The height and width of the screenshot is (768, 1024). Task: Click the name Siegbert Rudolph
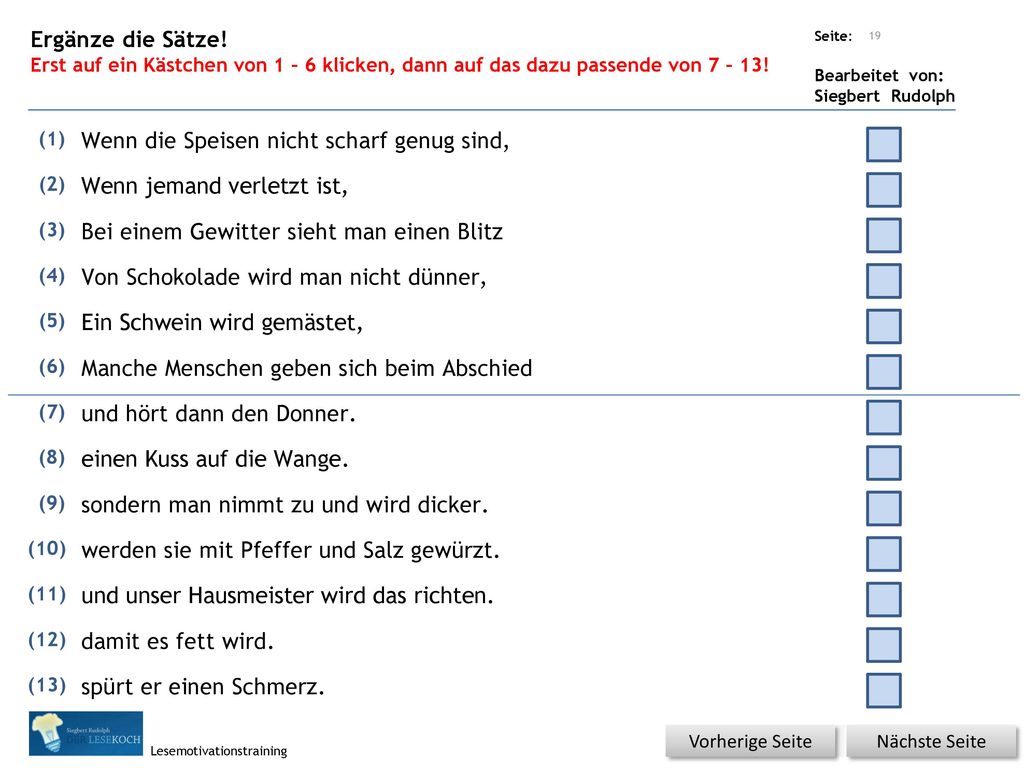pos(884,96)
